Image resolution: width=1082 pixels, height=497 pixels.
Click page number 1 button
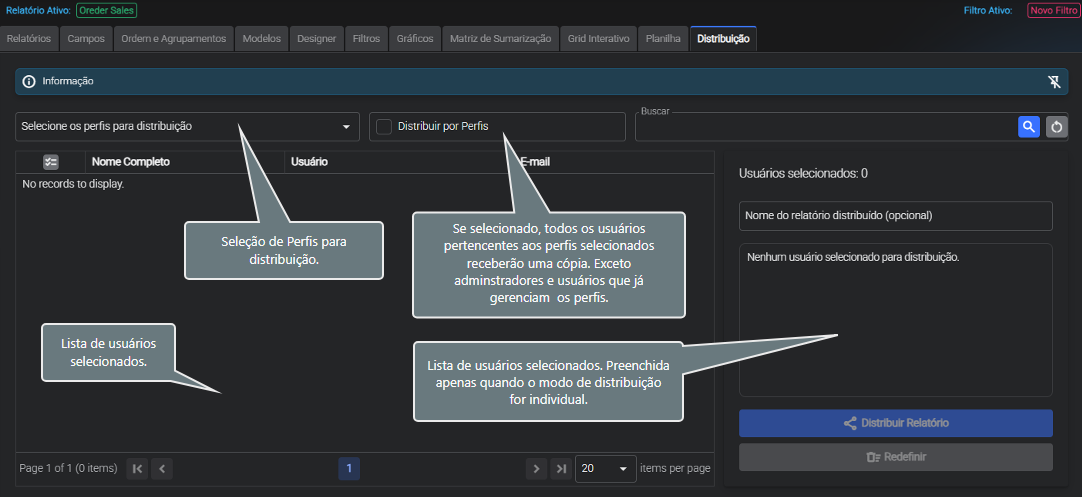click(x=349, y=469)
